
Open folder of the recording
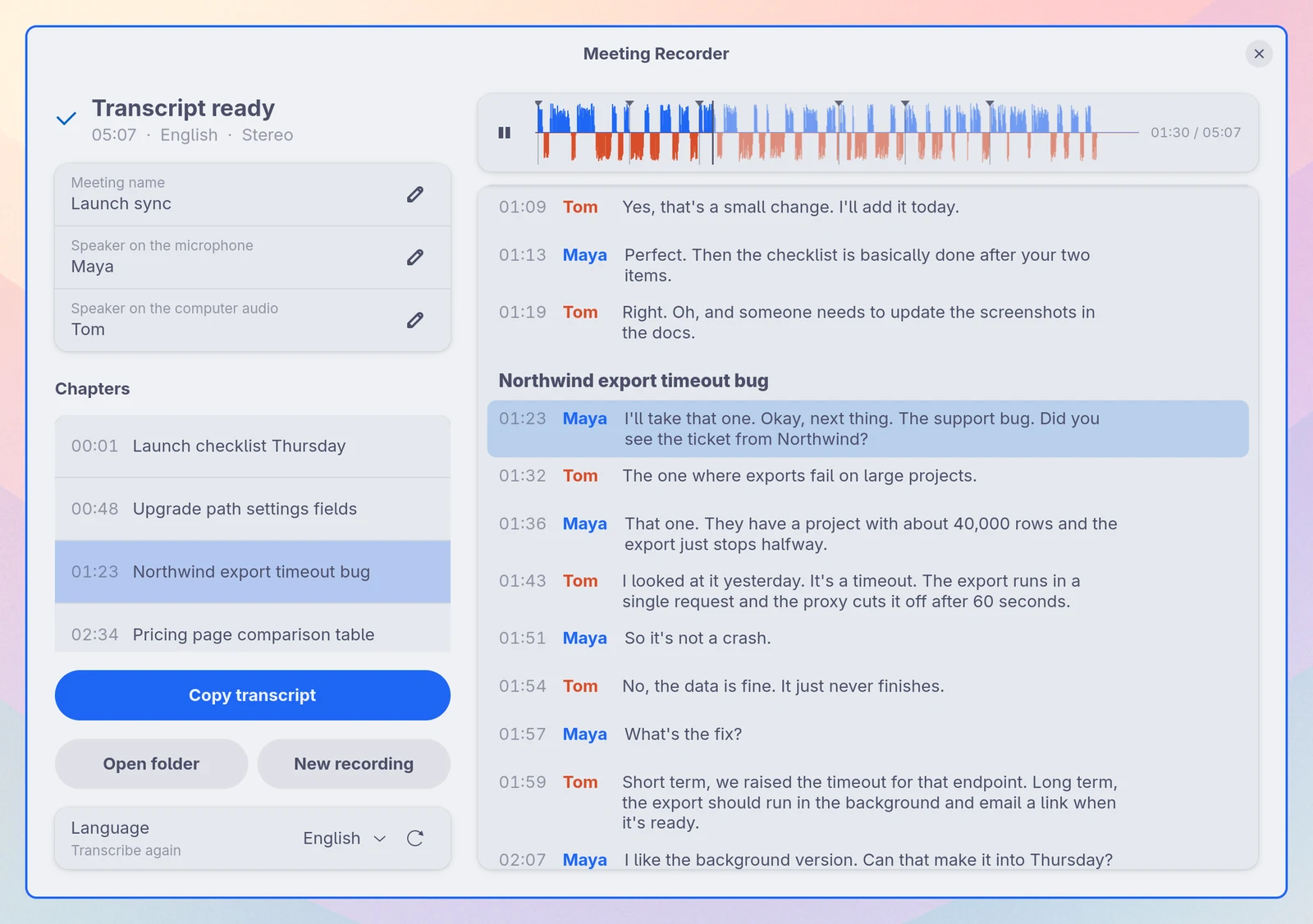pyautogui.click(x=151, y=764)
